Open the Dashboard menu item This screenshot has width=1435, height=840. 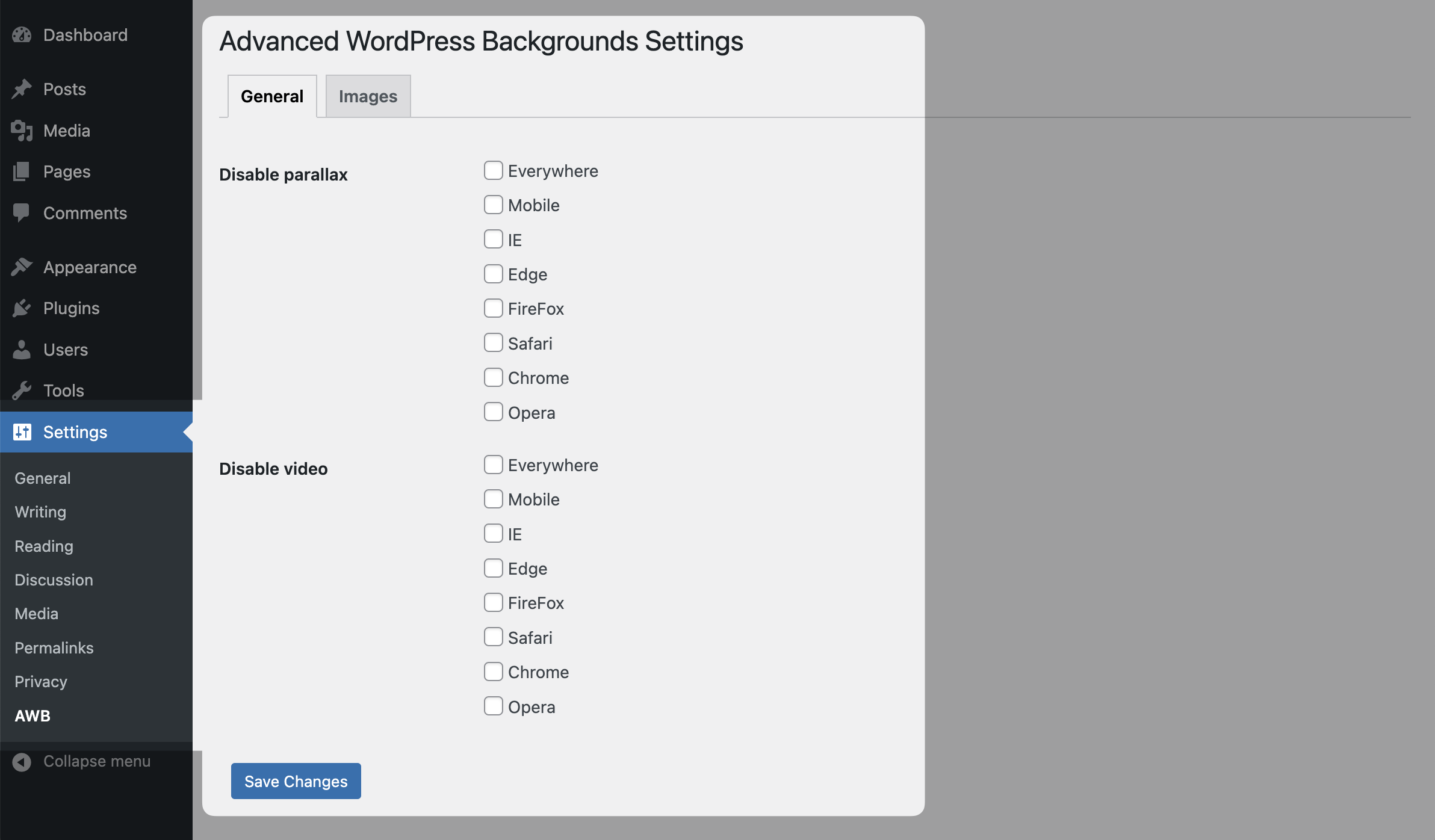(85, 35)
